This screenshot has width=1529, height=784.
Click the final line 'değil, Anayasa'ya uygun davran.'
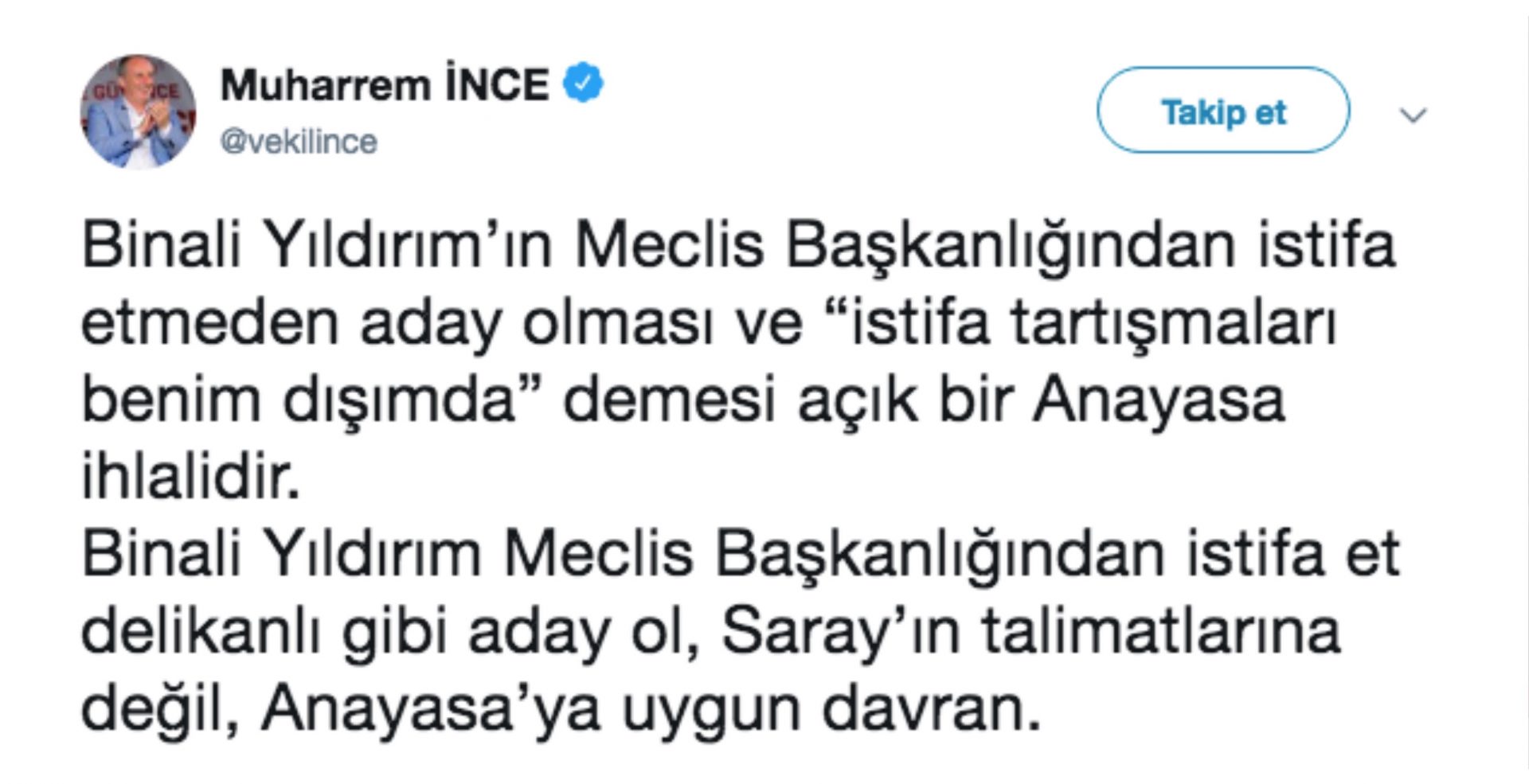[x=561, y=708]
